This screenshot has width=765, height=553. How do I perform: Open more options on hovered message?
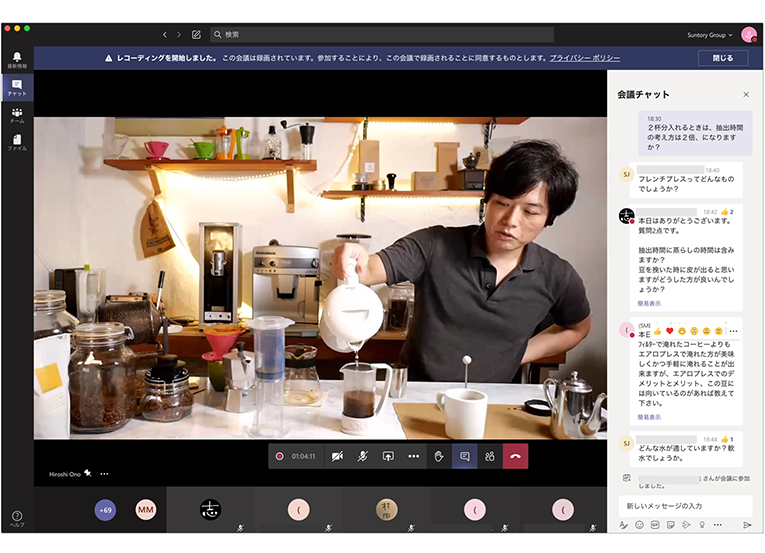coord(733,331)
